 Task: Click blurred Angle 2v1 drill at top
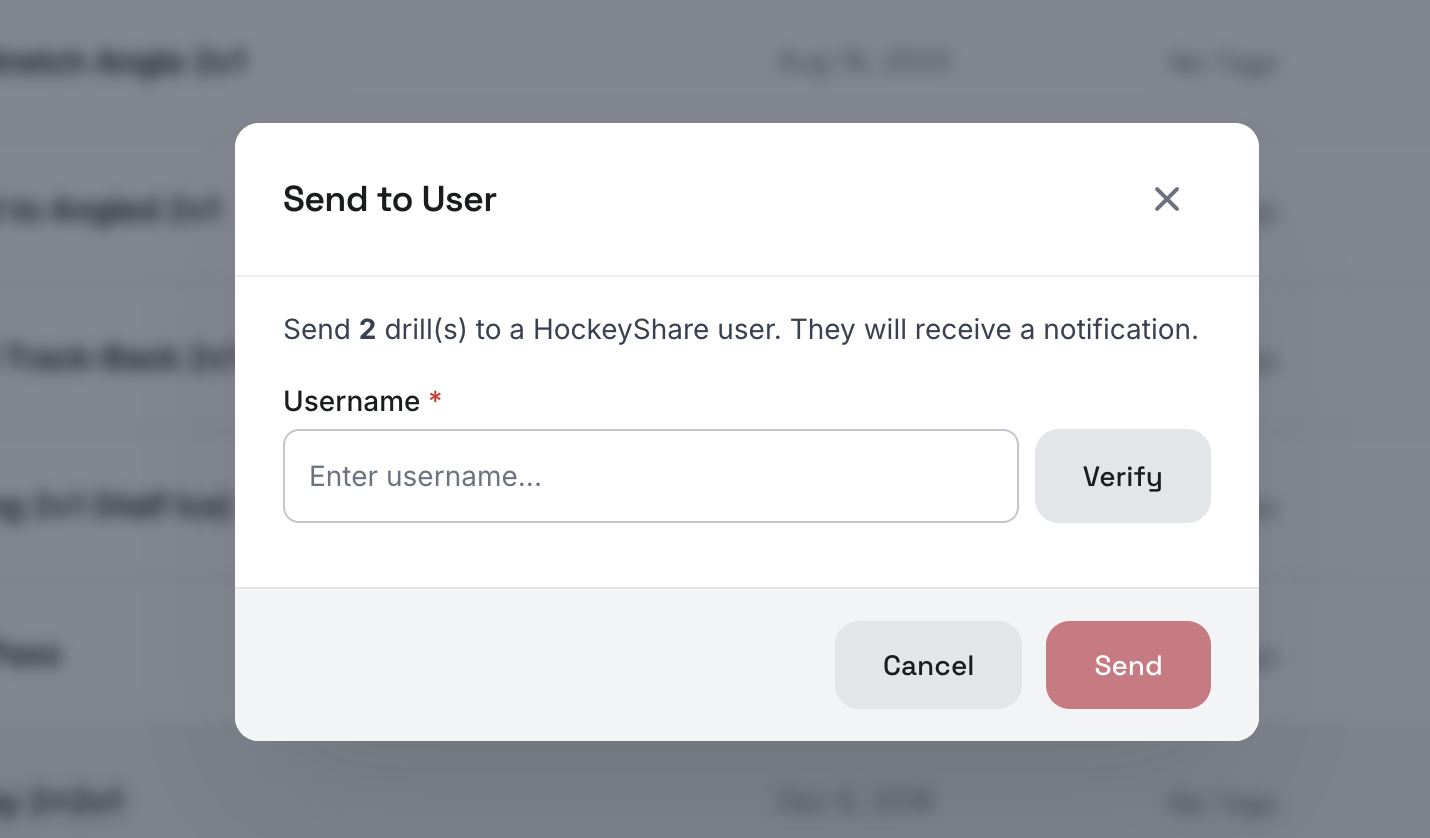tap(125, 62)
